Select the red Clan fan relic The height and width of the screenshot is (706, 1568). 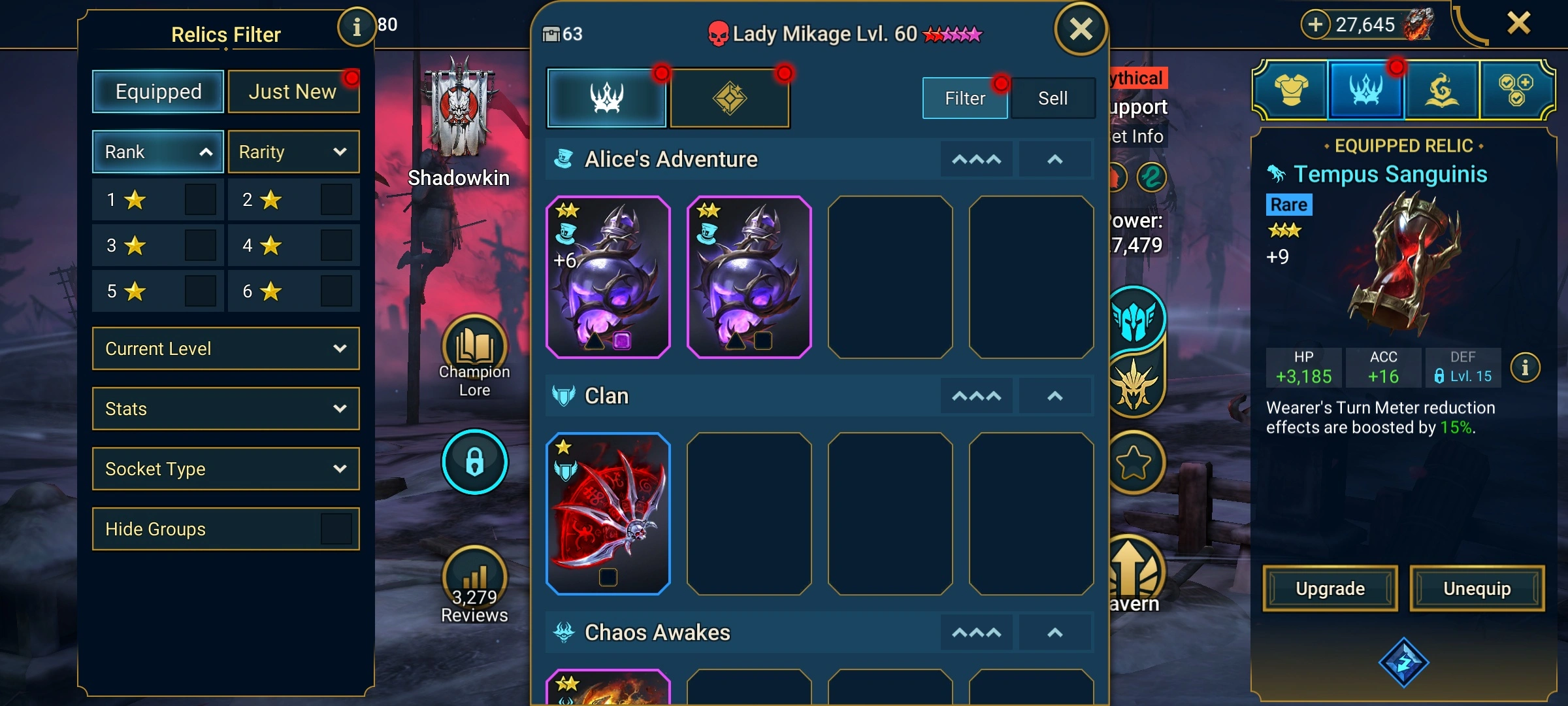coord(608,514)
